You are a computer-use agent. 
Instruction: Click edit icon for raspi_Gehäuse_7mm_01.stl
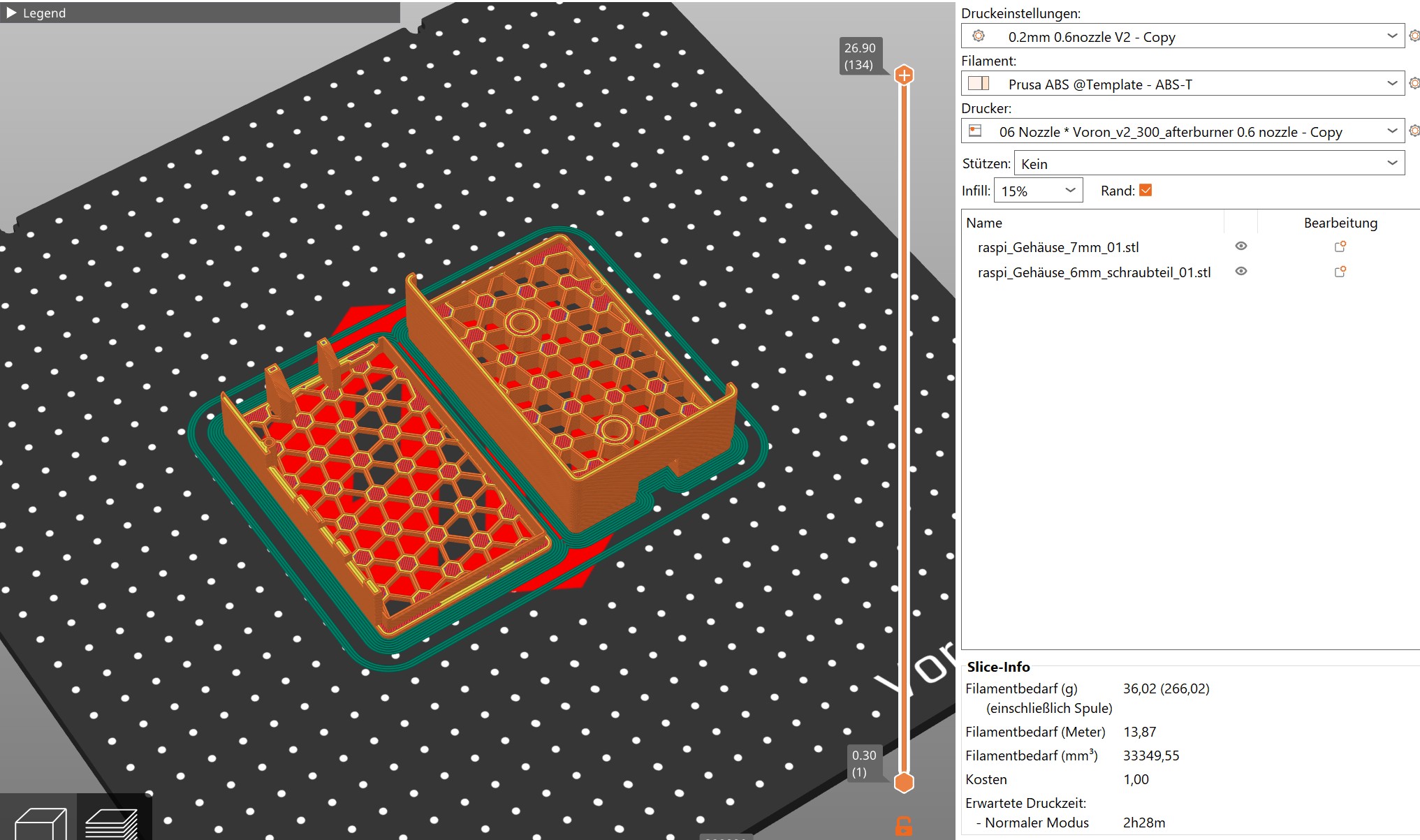pyautogui.click(x=1340, y=246)
